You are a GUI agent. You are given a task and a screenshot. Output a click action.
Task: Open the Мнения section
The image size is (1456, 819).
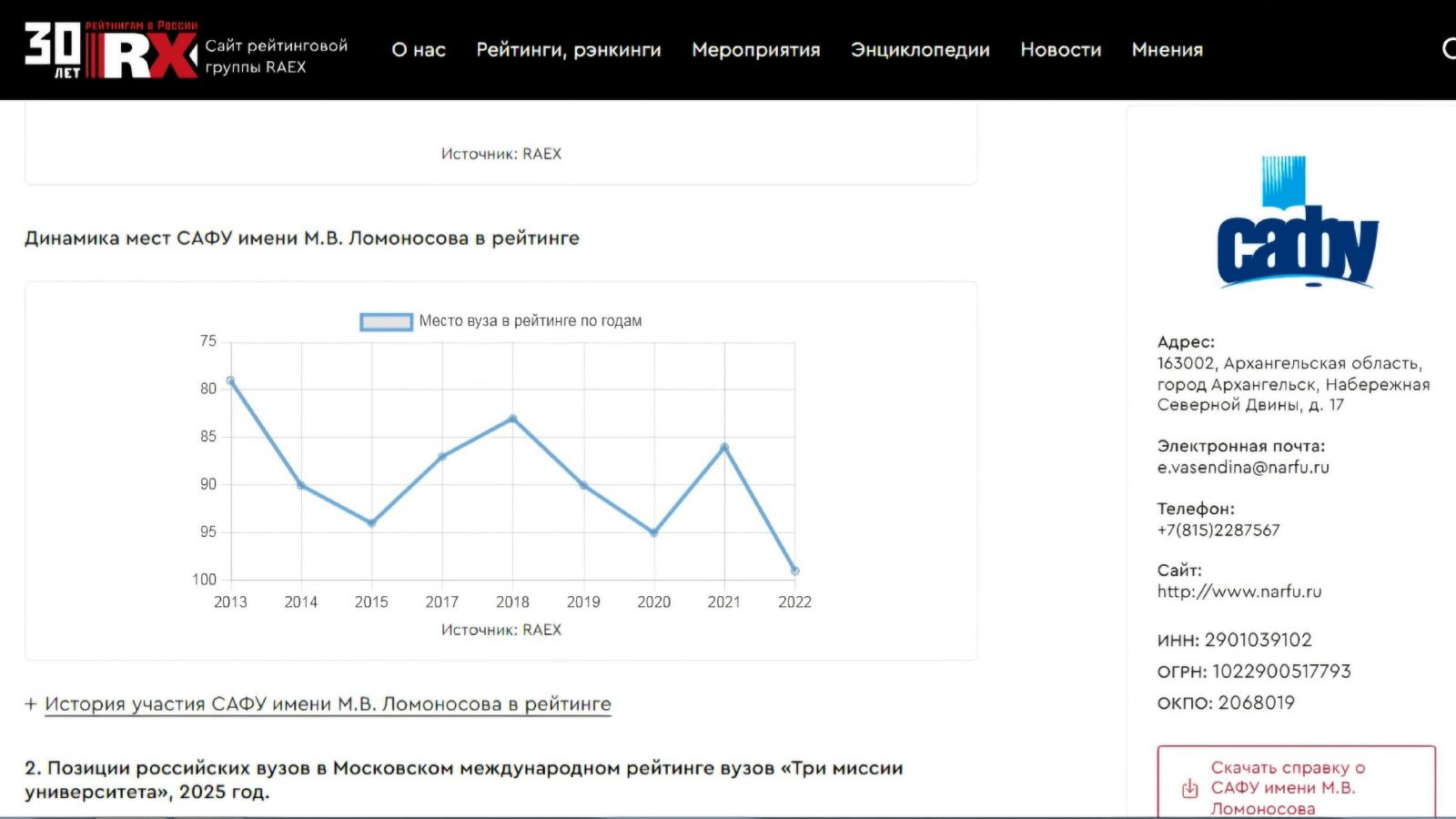point(1167,50)
